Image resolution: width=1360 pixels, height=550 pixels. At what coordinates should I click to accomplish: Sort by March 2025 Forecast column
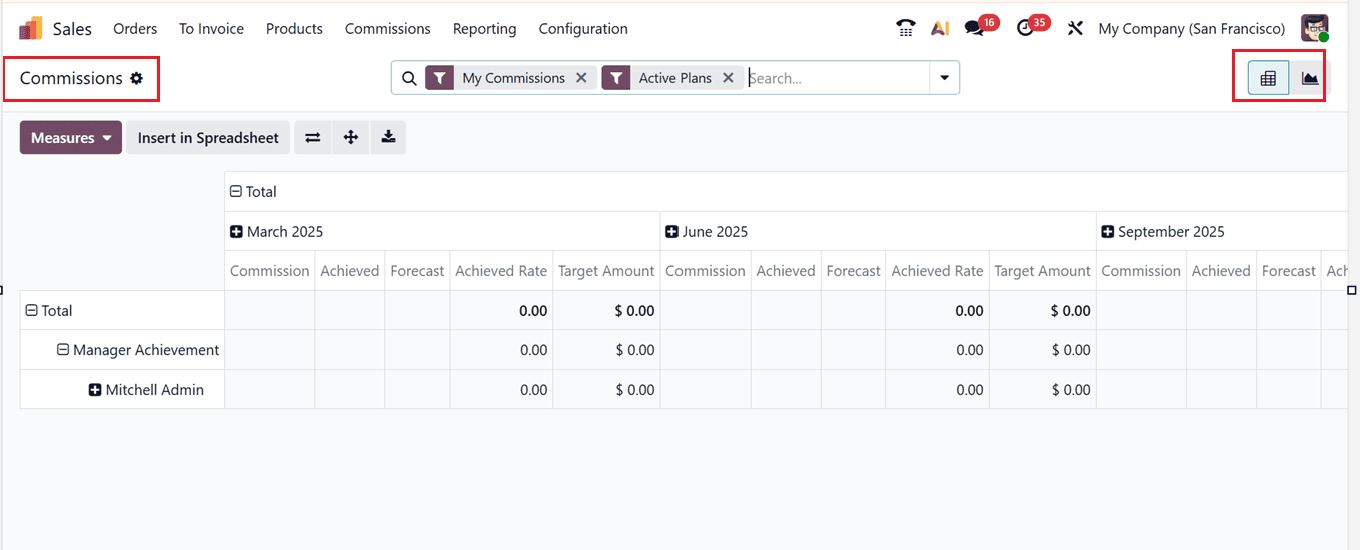coord(417,271)
